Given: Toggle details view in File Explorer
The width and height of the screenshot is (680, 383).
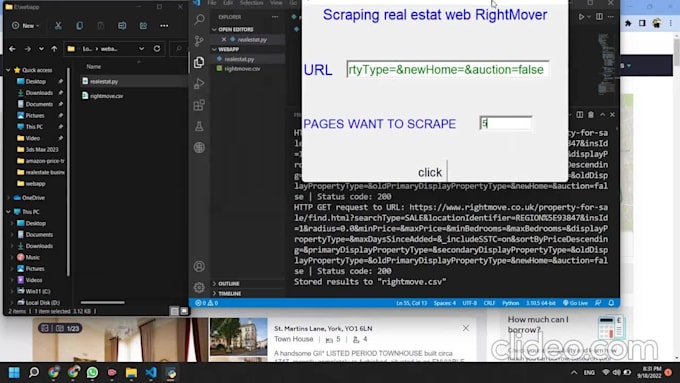Looking at the screenshot, I should tap(174, 311).
